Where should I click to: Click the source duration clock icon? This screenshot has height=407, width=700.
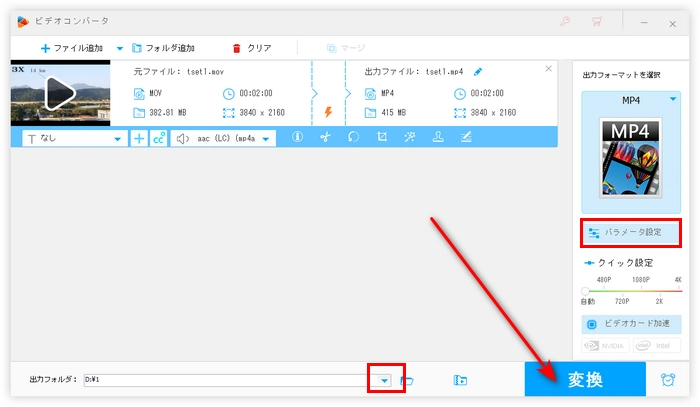click(x=229, y=93)
